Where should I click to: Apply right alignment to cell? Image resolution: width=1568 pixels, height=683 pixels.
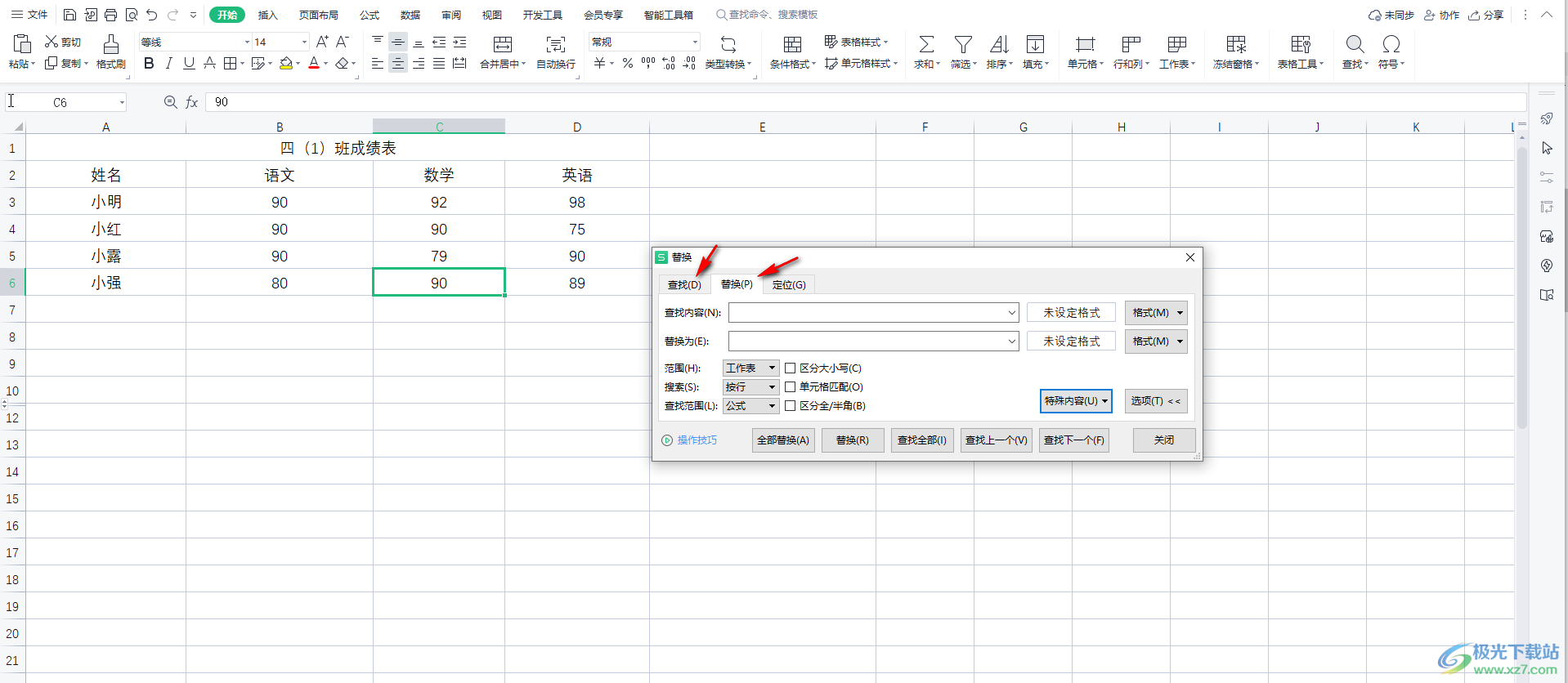point(419,63)
